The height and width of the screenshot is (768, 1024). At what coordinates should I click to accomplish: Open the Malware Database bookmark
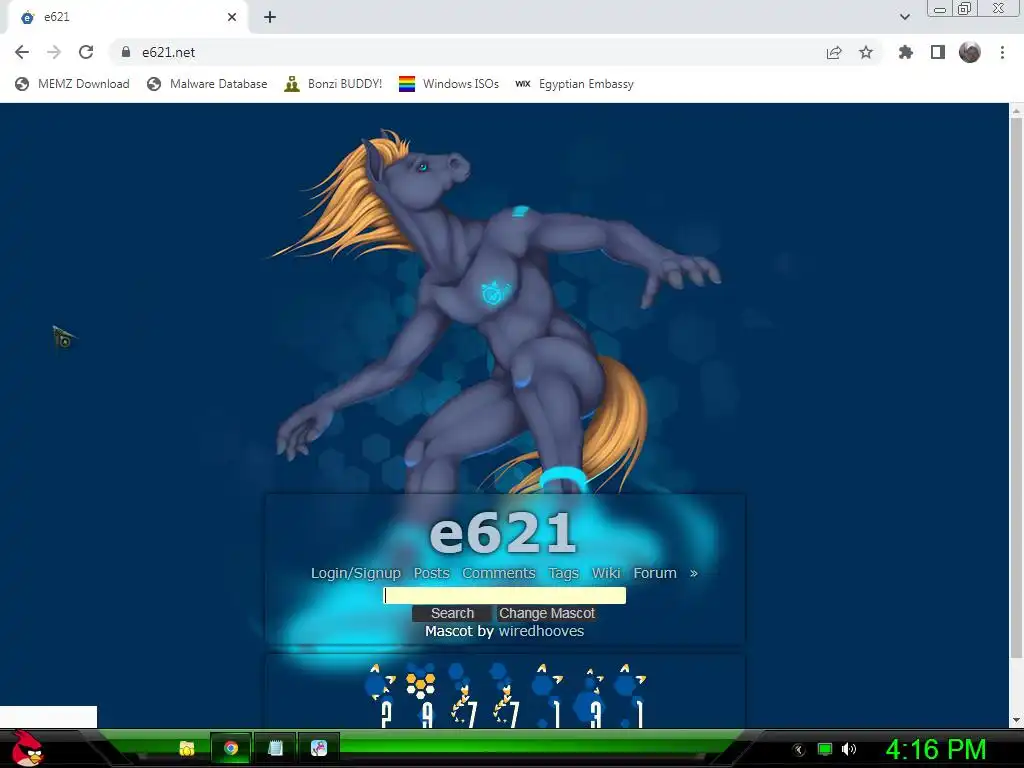tap(208, 84)
